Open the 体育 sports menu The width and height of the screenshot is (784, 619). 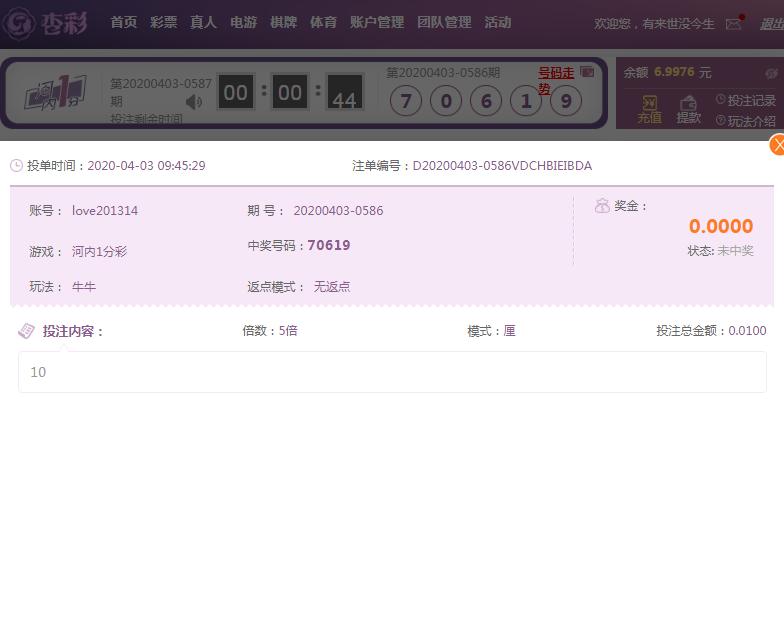pos(323,22)
